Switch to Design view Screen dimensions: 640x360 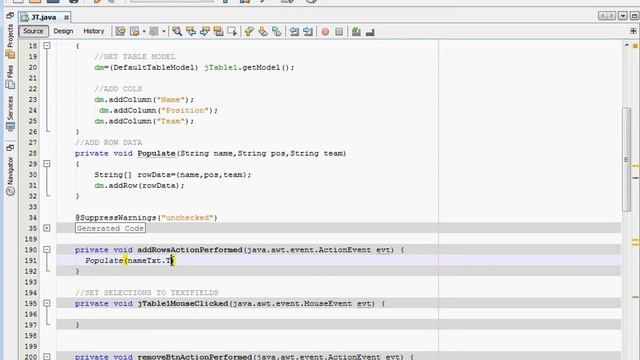(x=63, y=31)
